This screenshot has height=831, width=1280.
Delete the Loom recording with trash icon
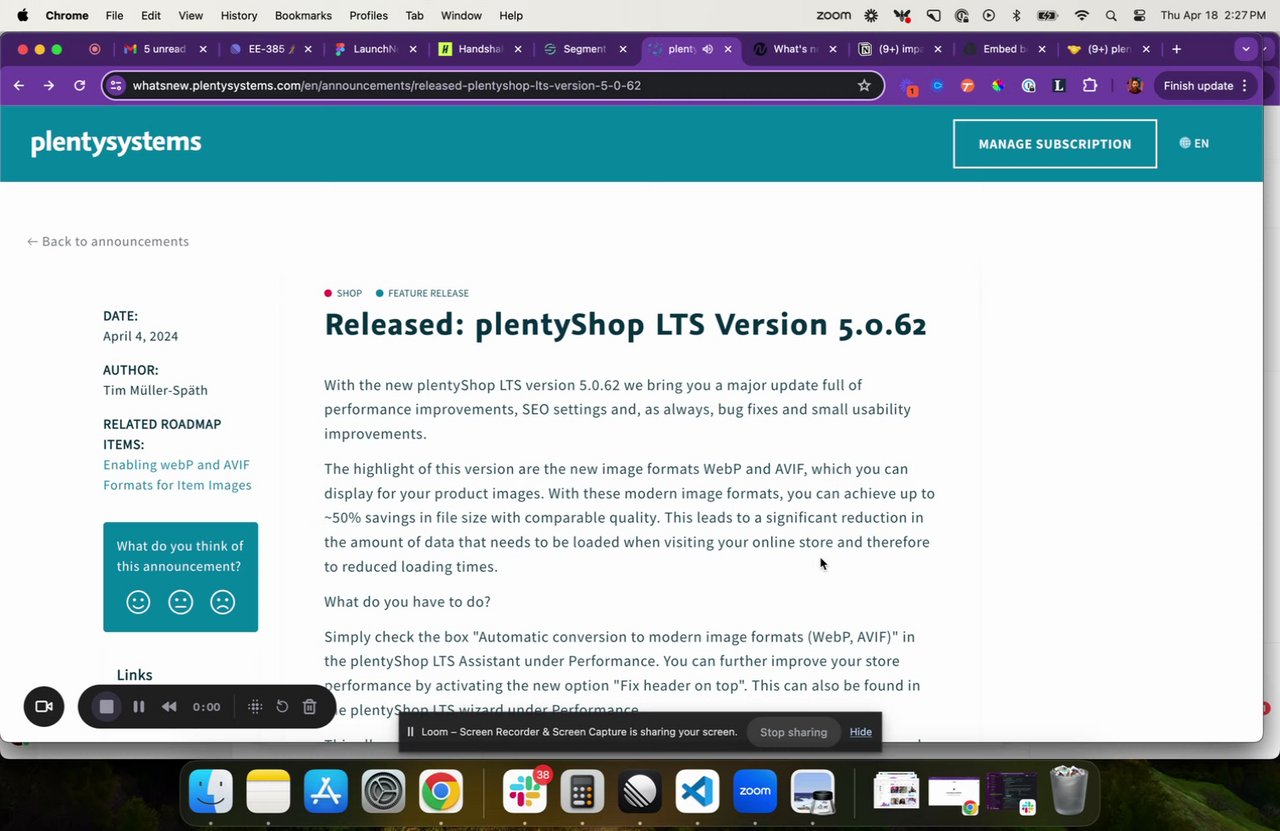pyautogui.click(x=310, y=707)
